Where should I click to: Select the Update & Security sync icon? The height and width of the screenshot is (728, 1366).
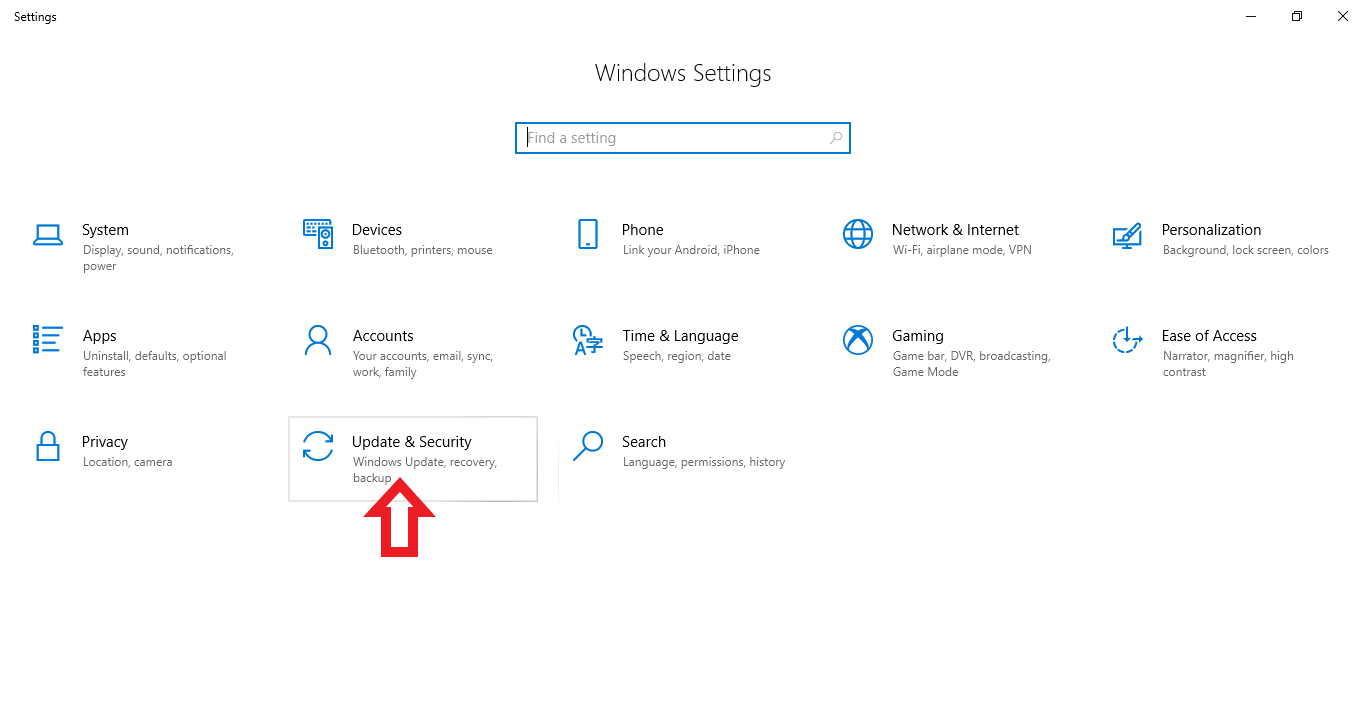[318, 447]
